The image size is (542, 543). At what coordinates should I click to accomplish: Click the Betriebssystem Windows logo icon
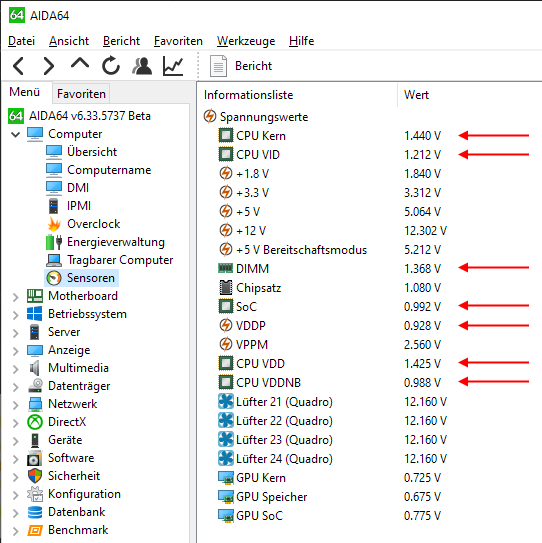(35, 314)
